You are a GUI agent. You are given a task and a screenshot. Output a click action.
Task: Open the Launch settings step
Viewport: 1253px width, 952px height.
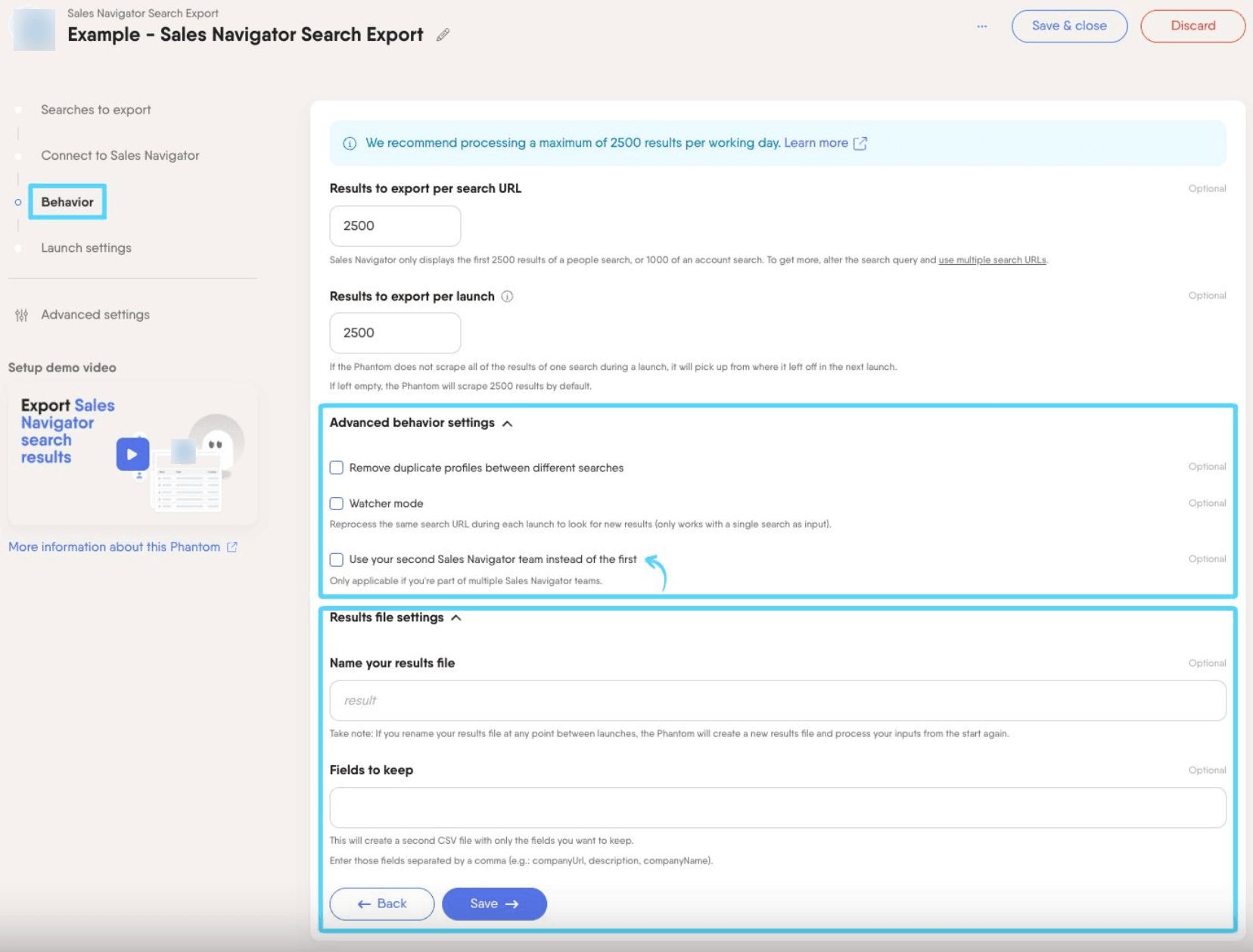pos(86,248)
